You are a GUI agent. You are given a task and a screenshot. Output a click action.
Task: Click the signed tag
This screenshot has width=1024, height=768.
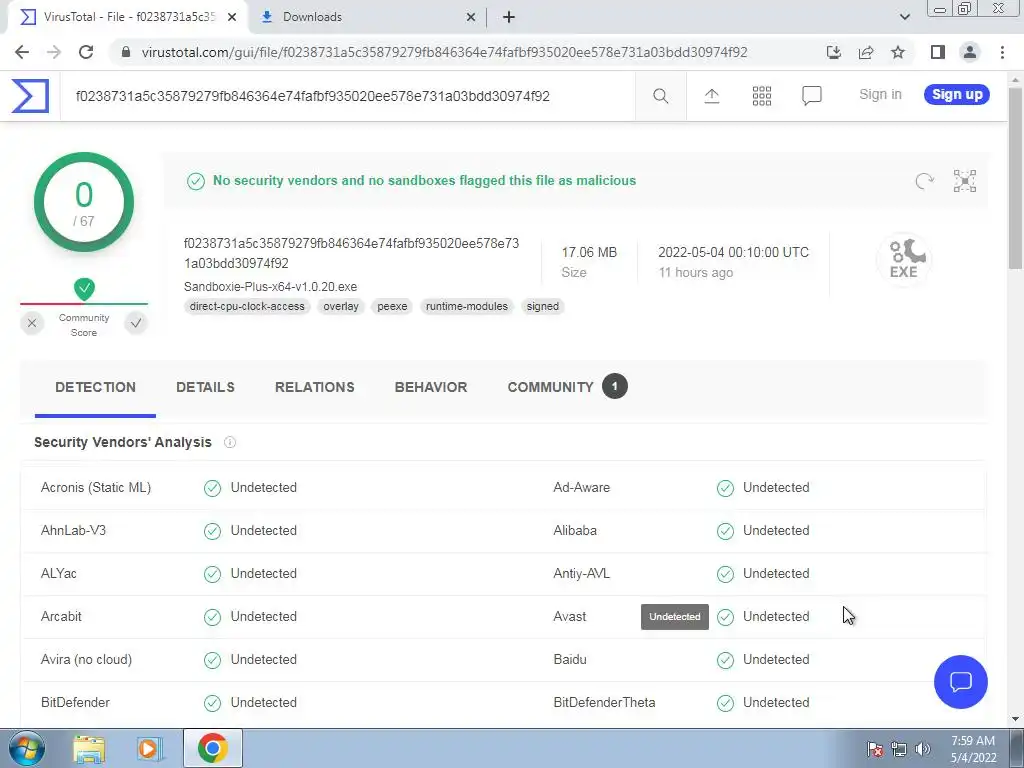tap(543, 306)
